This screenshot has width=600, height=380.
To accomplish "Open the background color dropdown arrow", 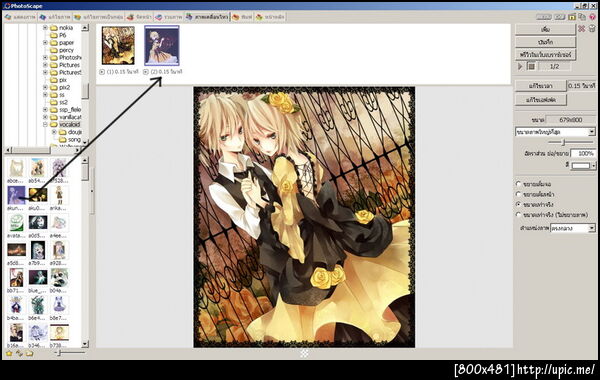I will point(593,165).
